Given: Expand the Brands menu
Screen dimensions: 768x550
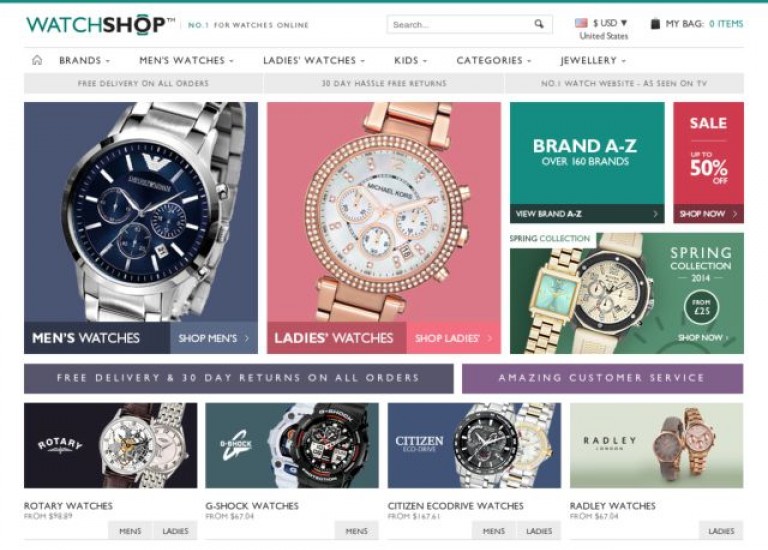Looking at the screenshot, I should pos(84,60).
